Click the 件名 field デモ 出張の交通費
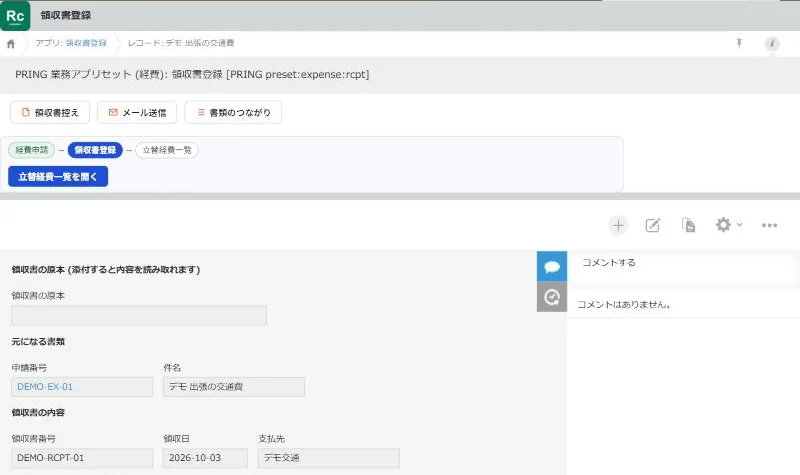 tap(234, 387)
